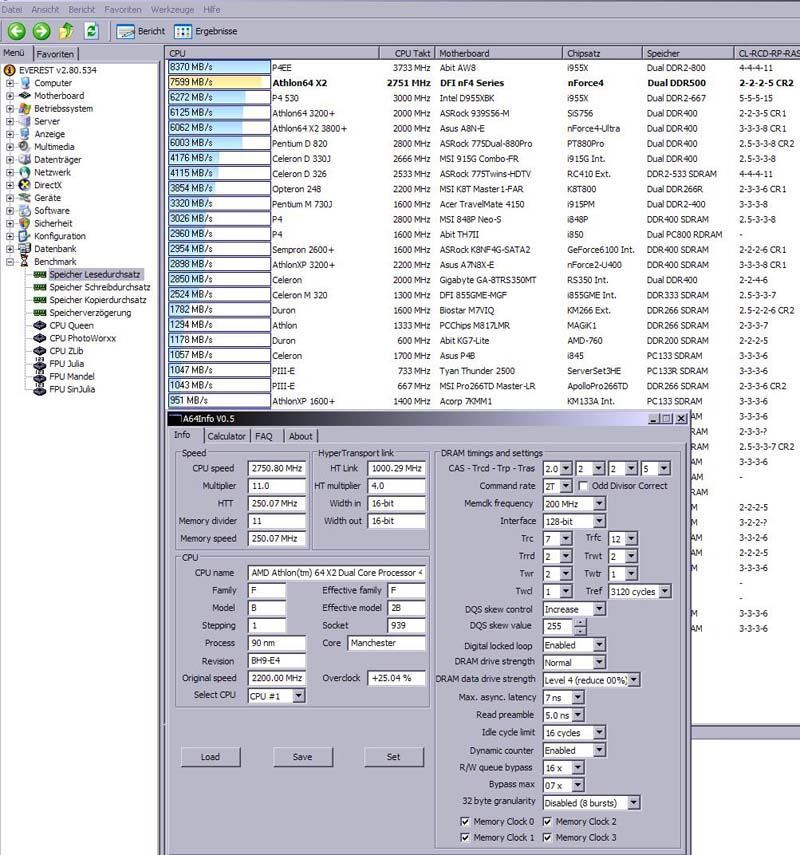800x855 pixels.
Task: Switch to the FAQ tab in A64Info
Action: coord(263,436)
